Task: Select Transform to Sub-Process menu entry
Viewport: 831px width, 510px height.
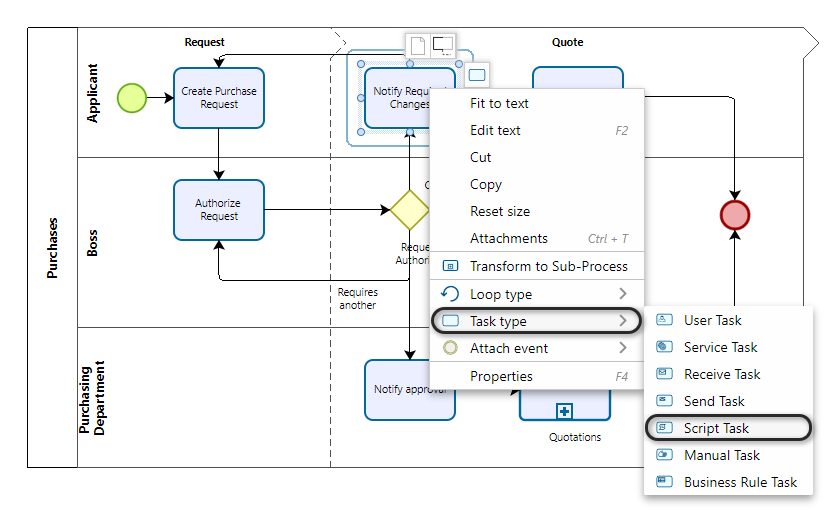Action: click(548, 266)
